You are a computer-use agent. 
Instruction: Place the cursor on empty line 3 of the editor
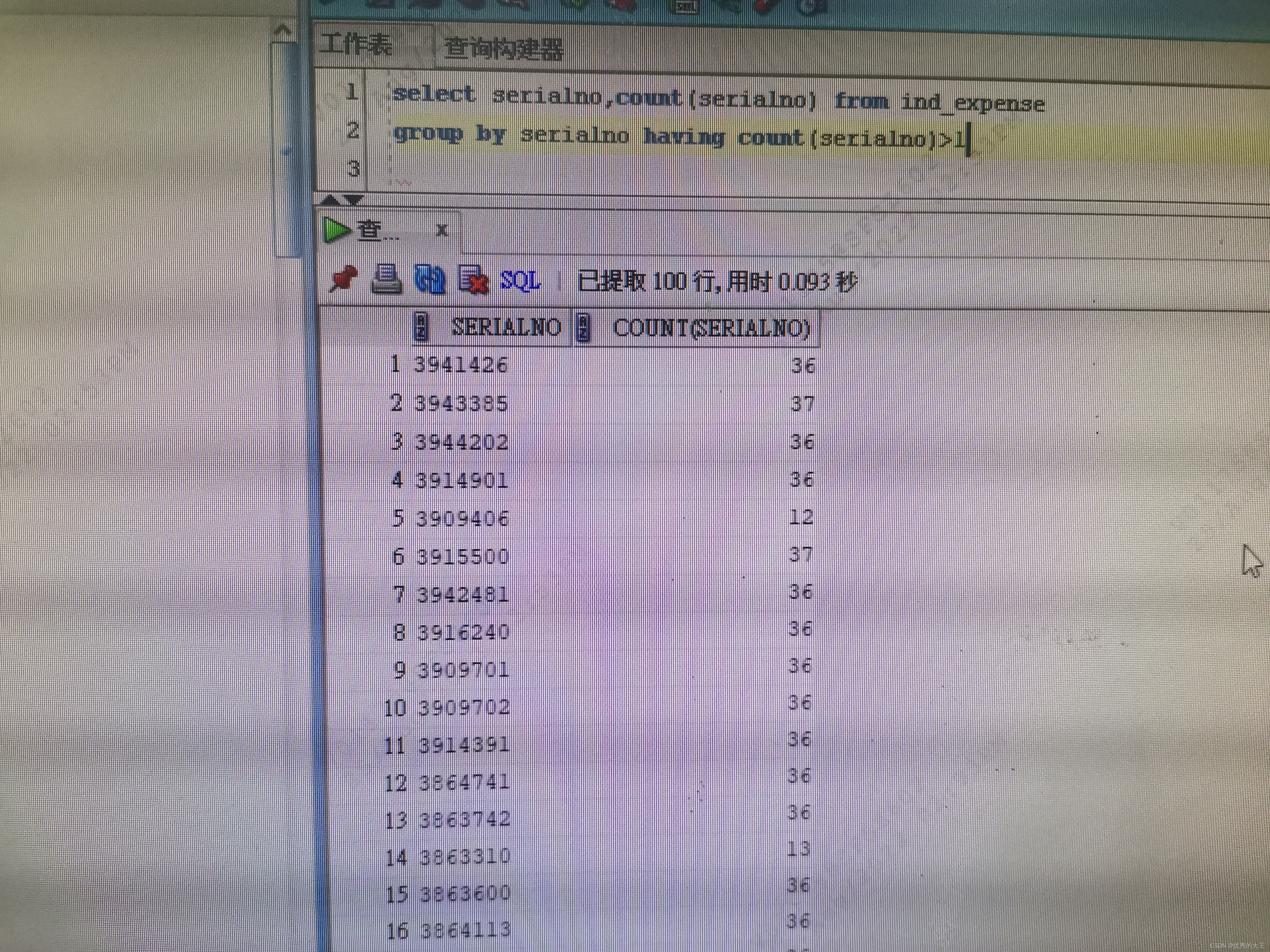click(517, 169)
